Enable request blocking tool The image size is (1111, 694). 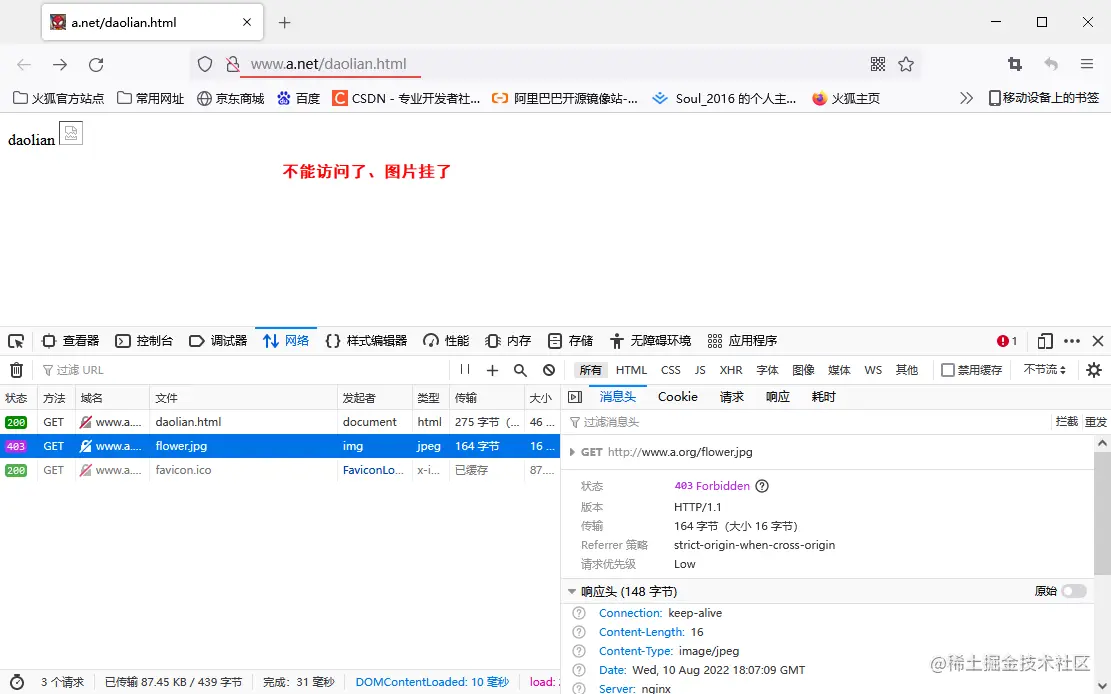(x=548, y=370)
